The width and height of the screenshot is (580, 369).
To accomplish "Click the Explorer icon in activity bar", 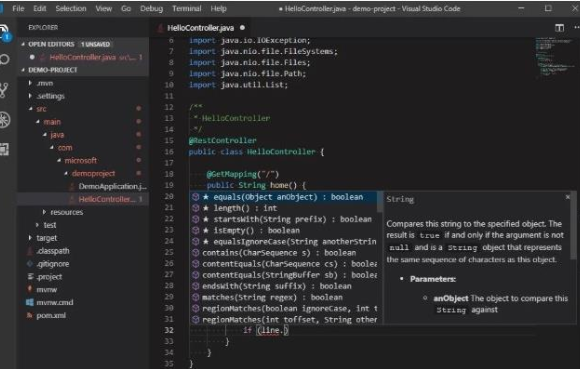I will (x=4, y=31).
